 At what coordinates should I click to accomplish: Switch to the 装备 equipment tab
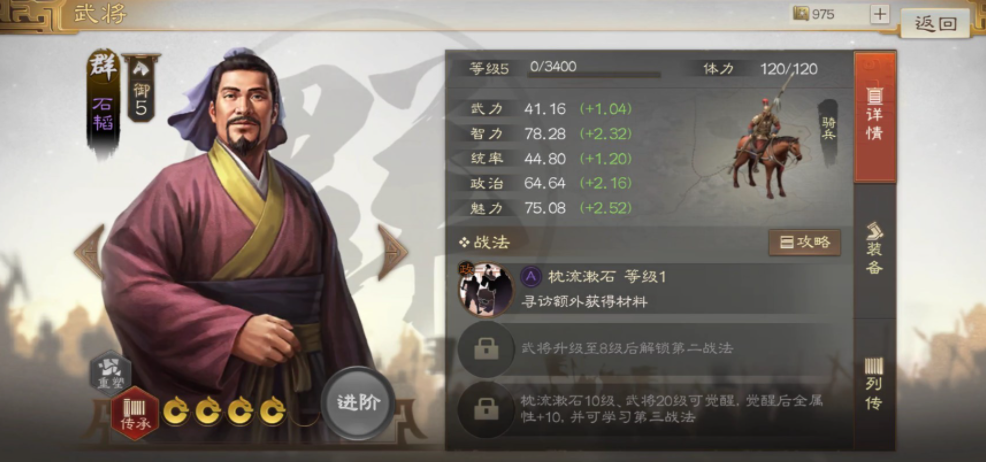coord(875,250)
